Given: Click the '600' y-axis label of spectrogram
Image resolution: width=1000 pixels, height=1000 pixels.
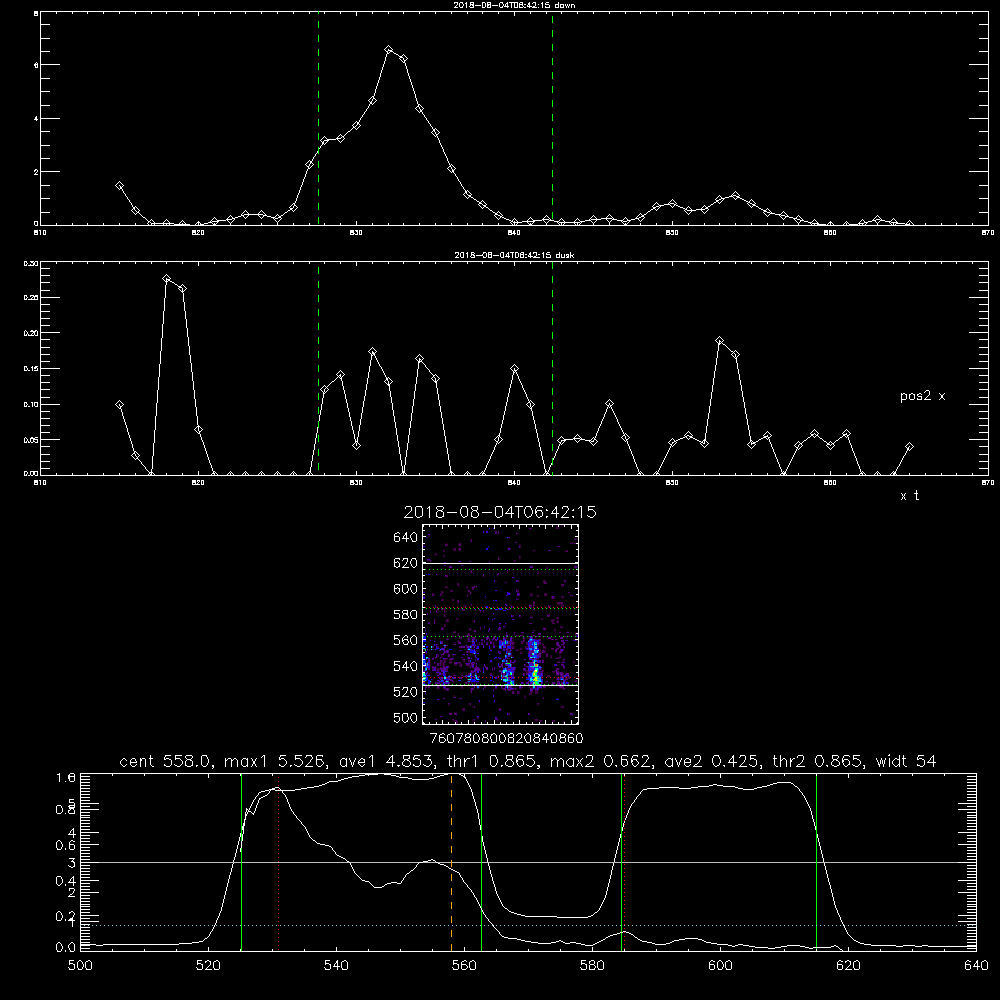Looking at the screenshot, I should [x=406, y=589].
